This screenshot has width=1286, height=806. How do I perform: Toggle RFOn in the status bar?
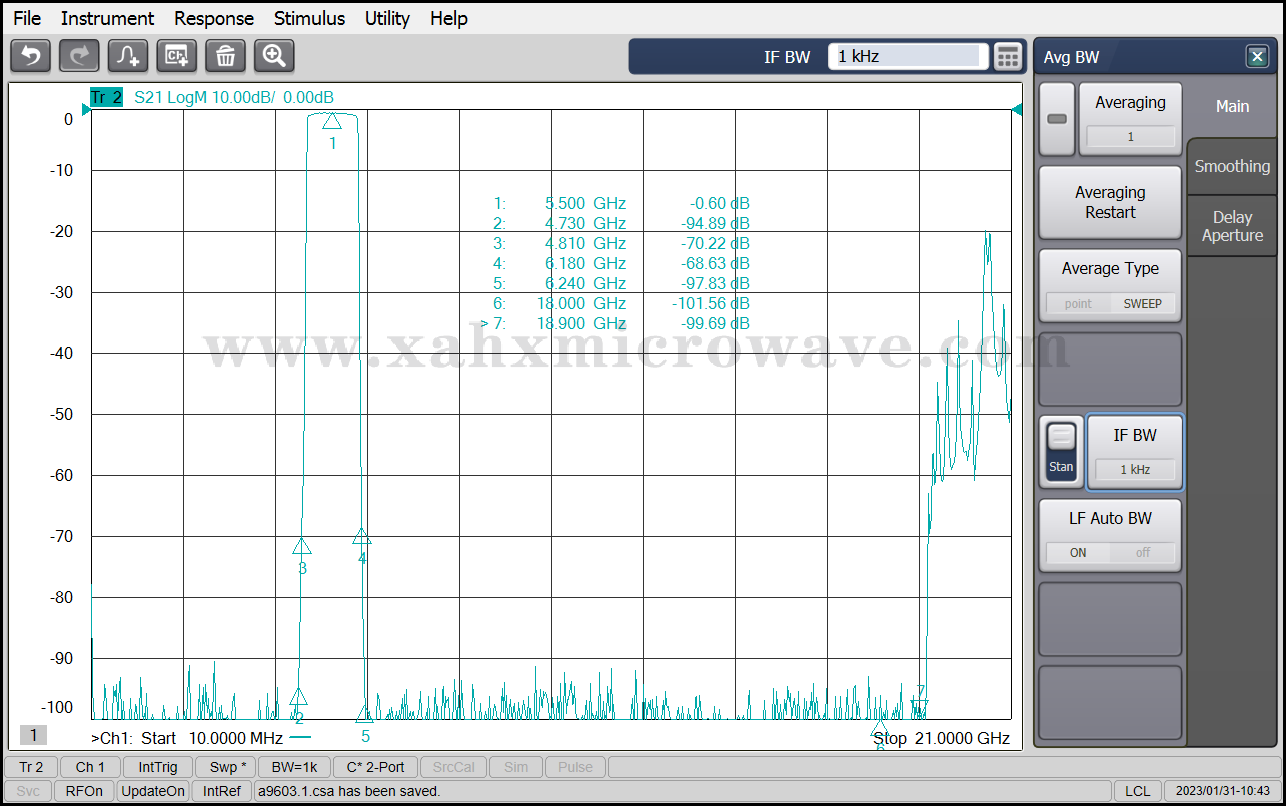click(x=84, y=791)
